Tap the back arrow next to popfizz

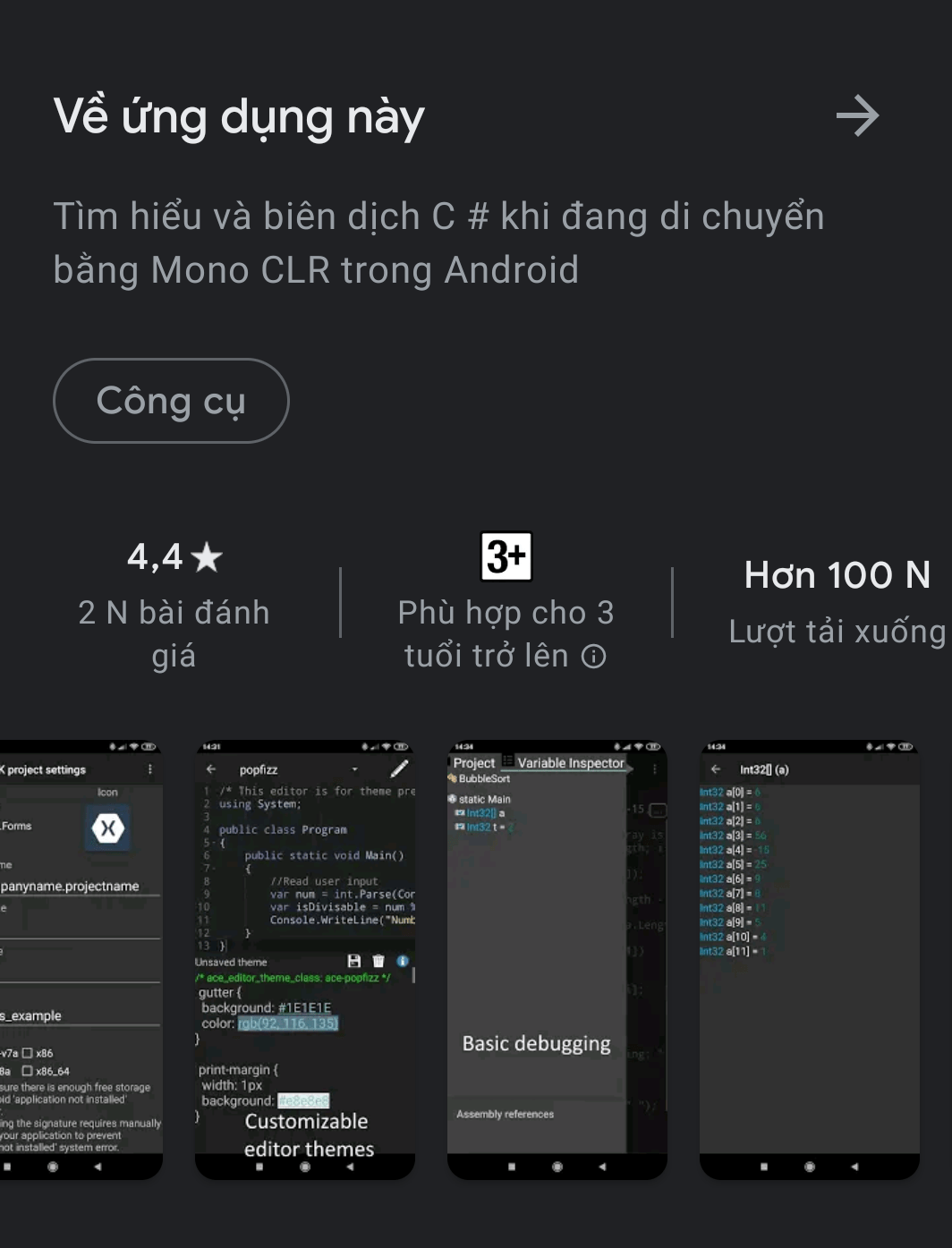pyautogui.click(x=211, y=769)
